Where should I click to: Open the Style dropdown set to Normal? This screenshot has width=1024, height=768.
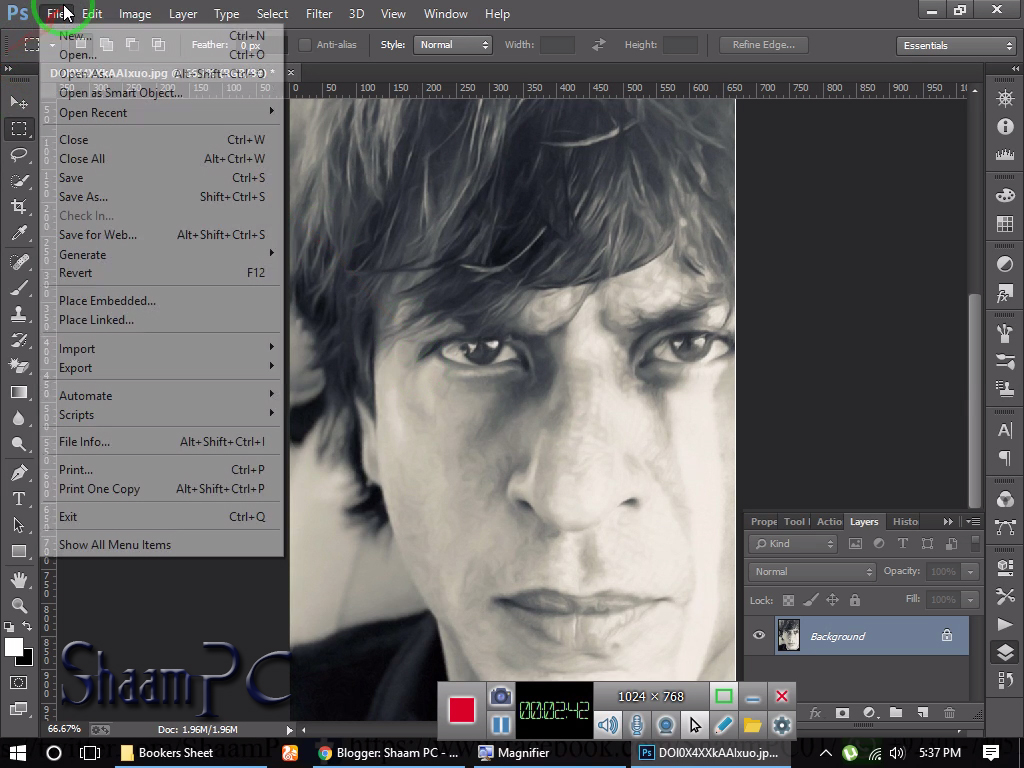(453, 44)
